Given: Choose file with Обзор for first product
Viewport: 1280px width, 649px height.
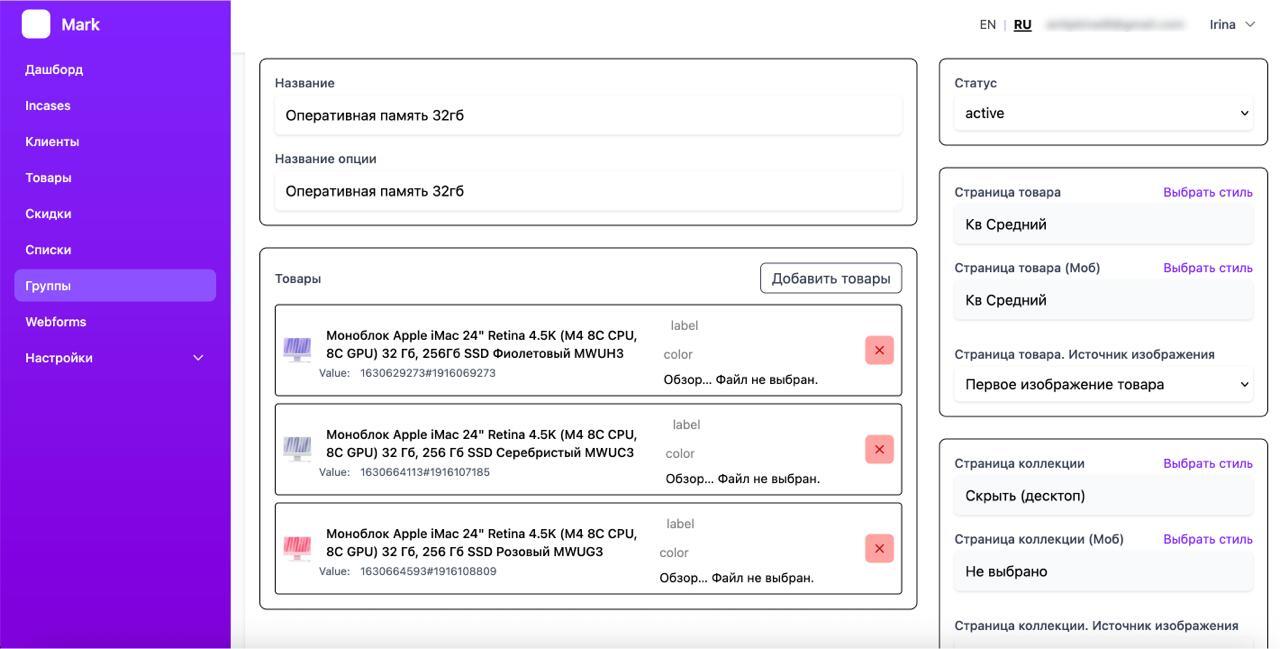Looking at the screenshot, I should tap(686, 379).
